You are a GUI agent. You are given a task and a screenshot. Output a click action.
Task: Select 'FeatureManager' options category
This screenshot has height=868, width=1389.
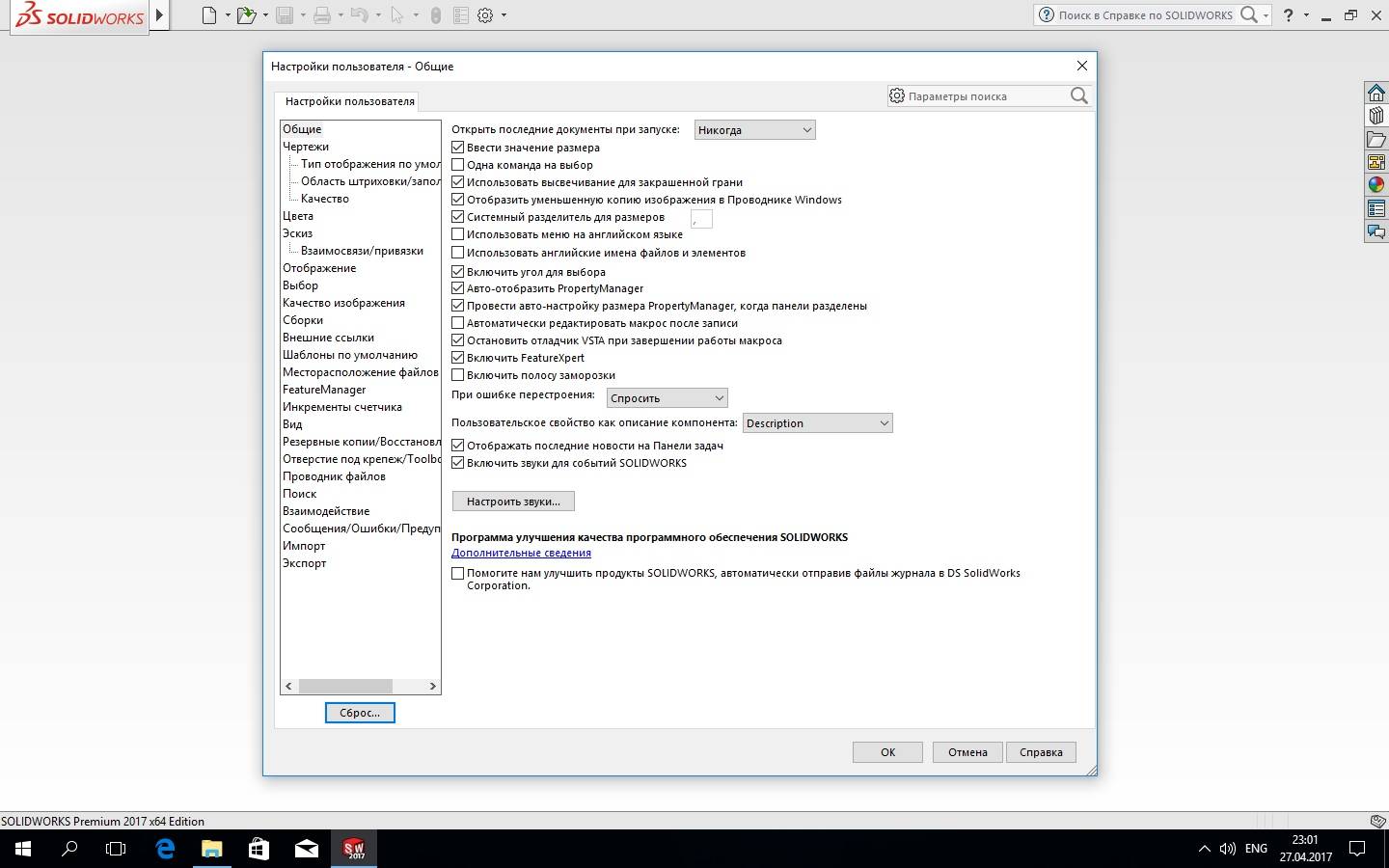[324, 390]
